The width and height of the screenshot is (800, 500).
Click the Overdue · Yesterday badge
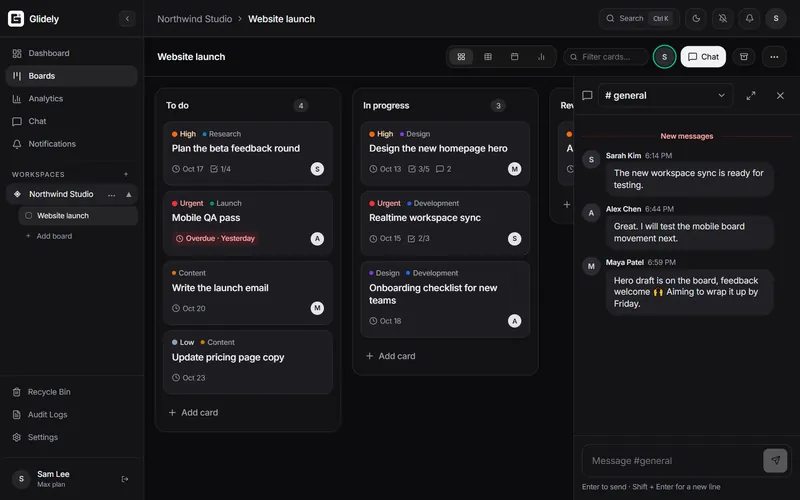coord(215,238)
